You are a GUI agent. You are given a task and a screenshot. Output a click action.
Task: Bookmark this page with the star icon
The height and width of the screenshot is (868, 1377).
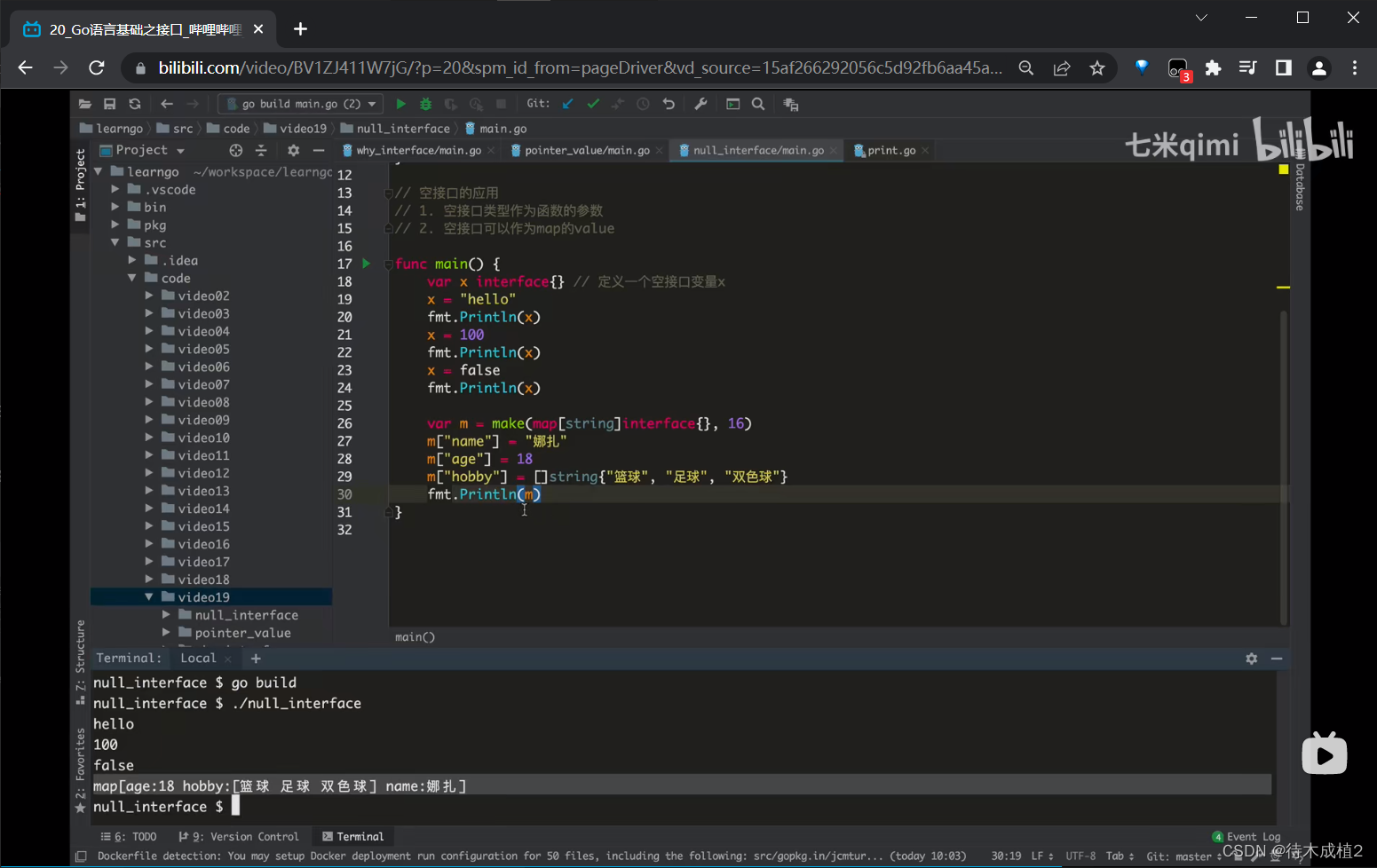(1097, 67)
